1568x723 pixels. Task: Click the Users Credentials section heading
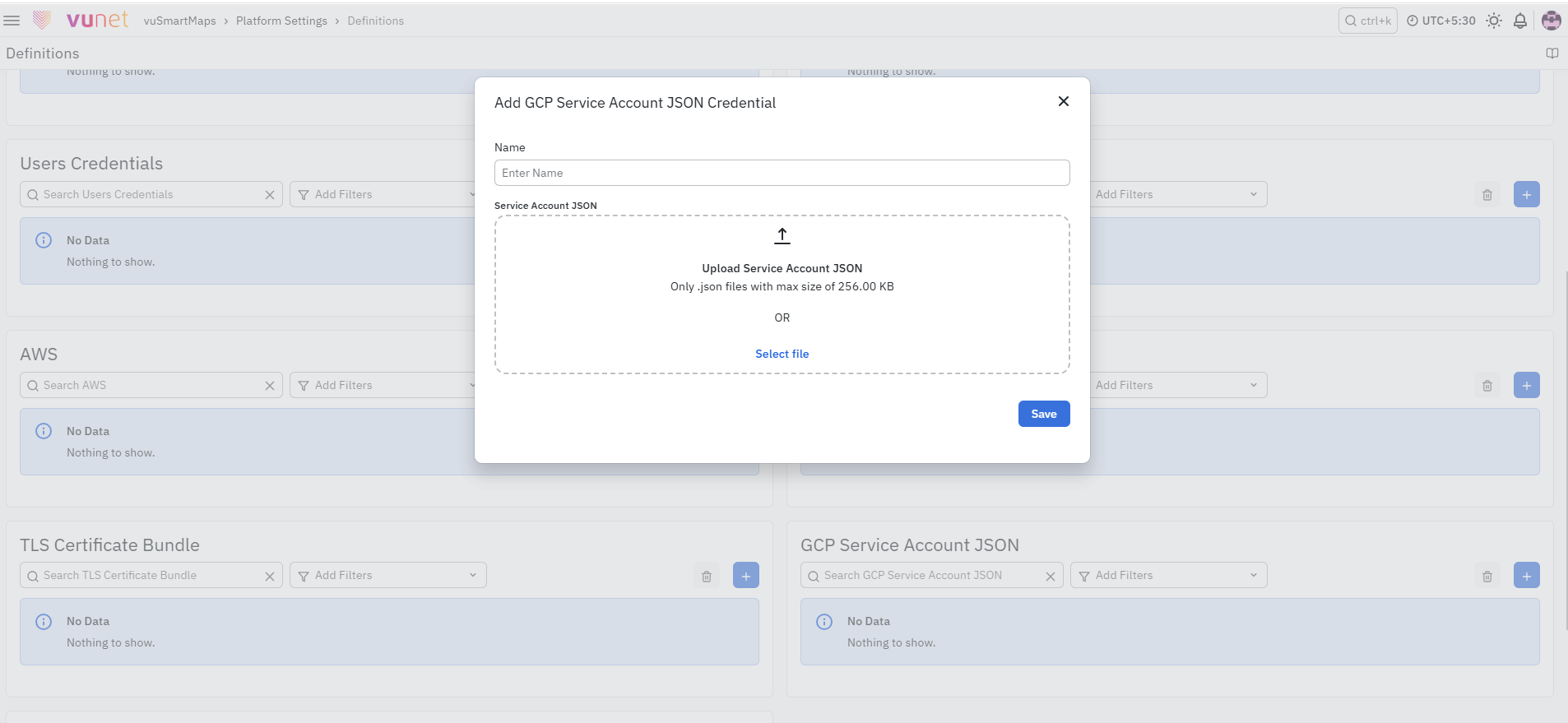click(x=91, y=164)
